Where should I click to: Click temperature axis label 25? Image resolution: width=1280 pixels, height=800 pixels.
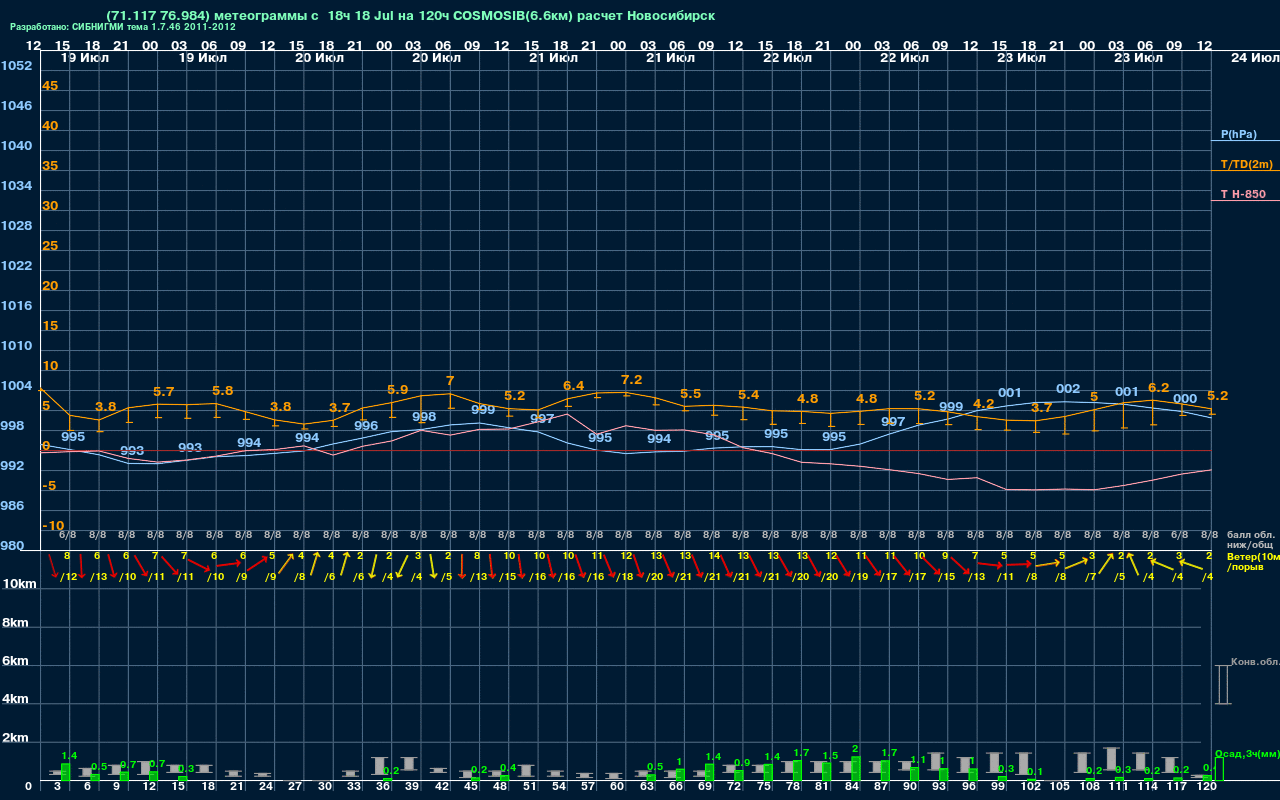(50, 246)
